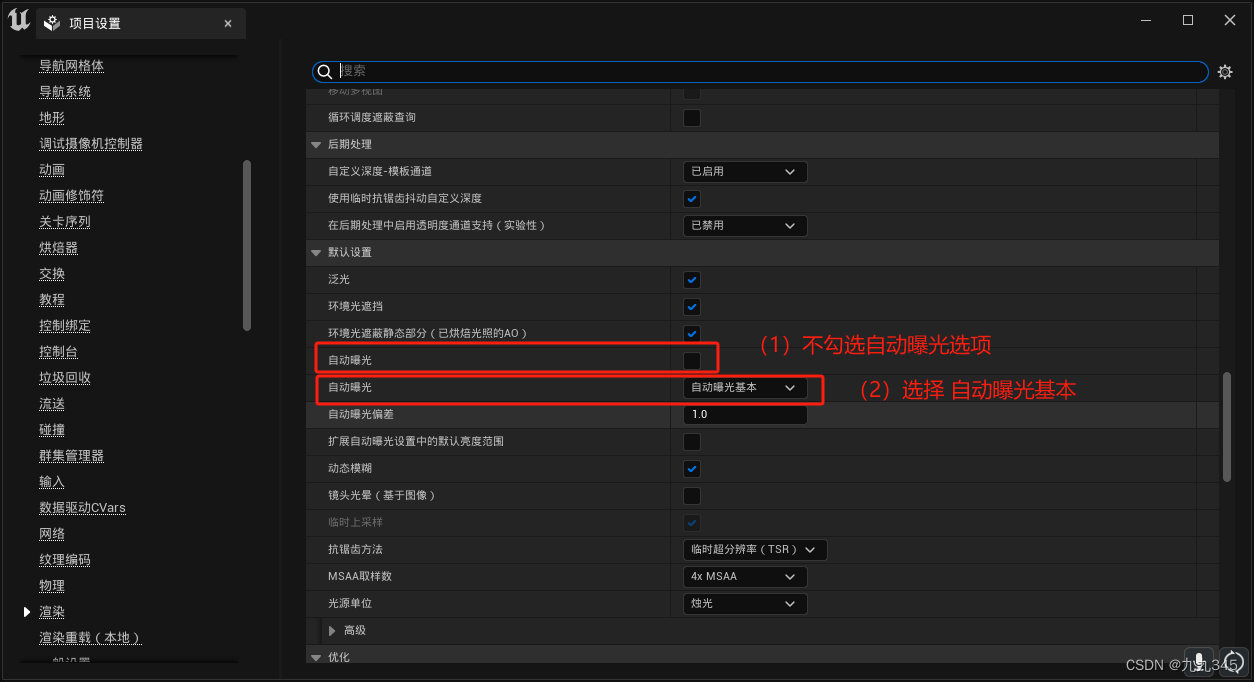Select 教程 in sidebar

(x=52, y=300)
